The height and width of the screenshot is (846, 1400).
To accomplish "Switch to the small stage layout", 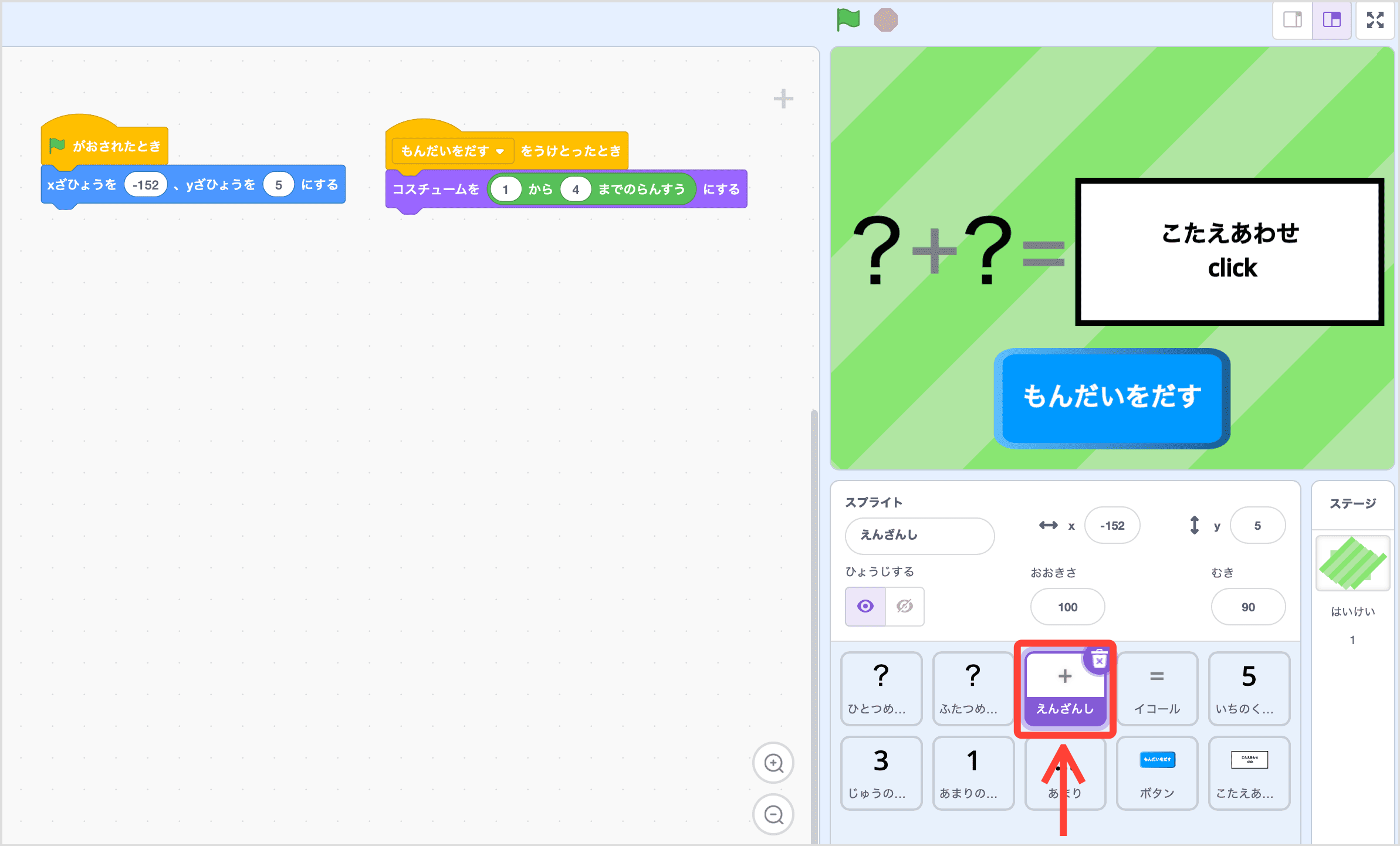I will [x=1293, y=19].
